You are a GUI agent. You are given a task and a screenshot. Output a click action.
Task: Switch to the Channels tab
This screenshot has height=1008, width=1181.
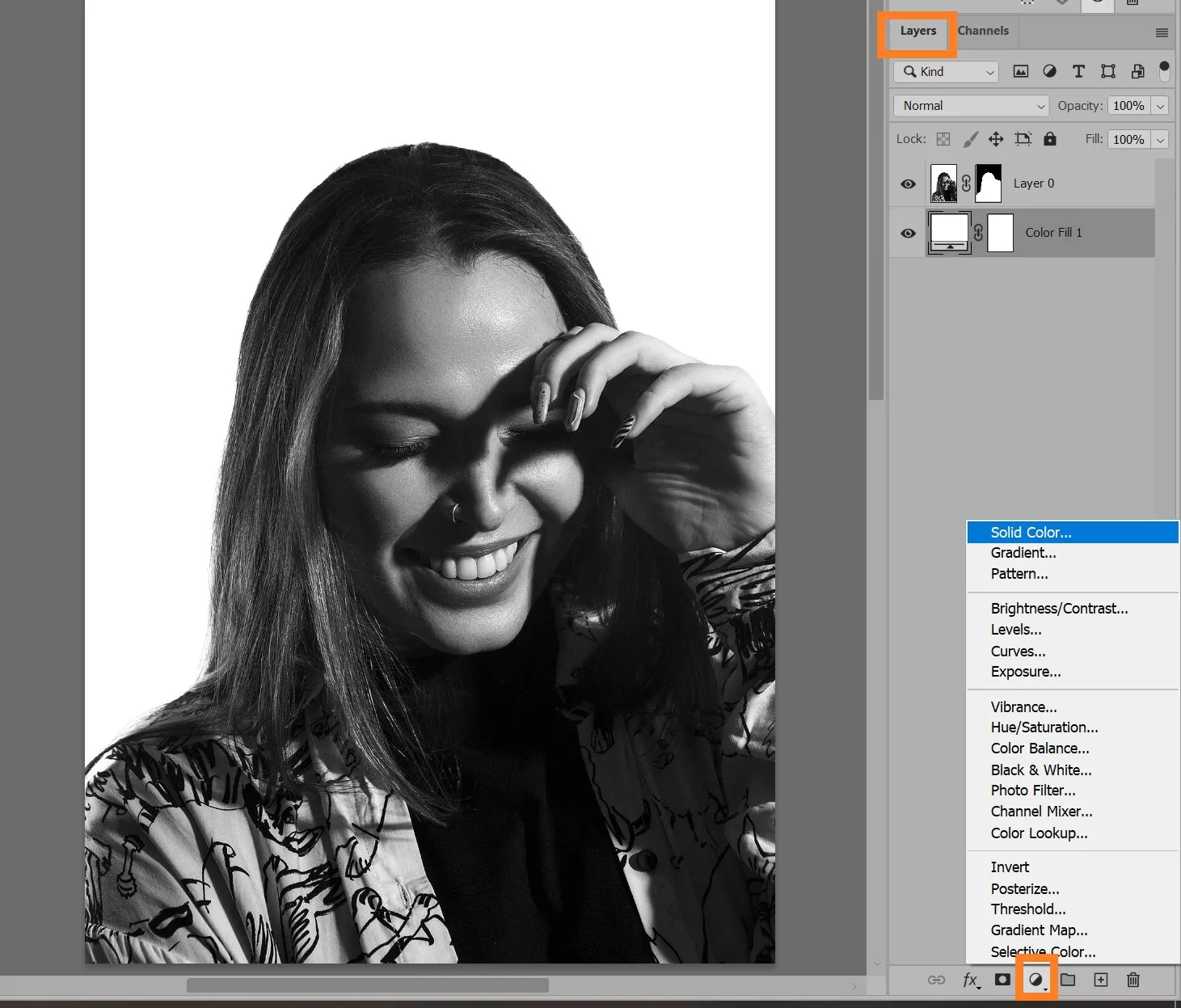[983, 31]
